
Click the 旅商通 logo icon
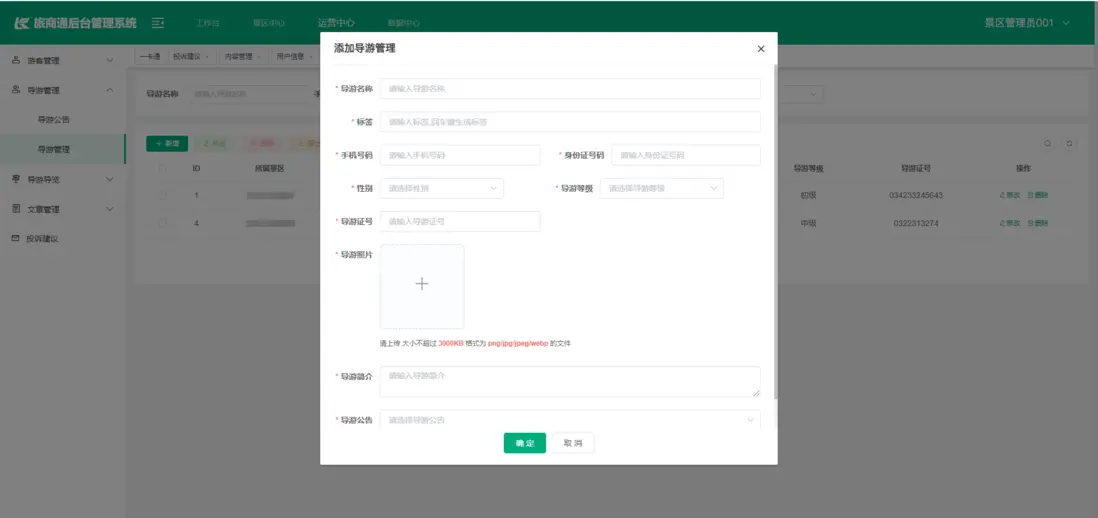coord(22,23)
